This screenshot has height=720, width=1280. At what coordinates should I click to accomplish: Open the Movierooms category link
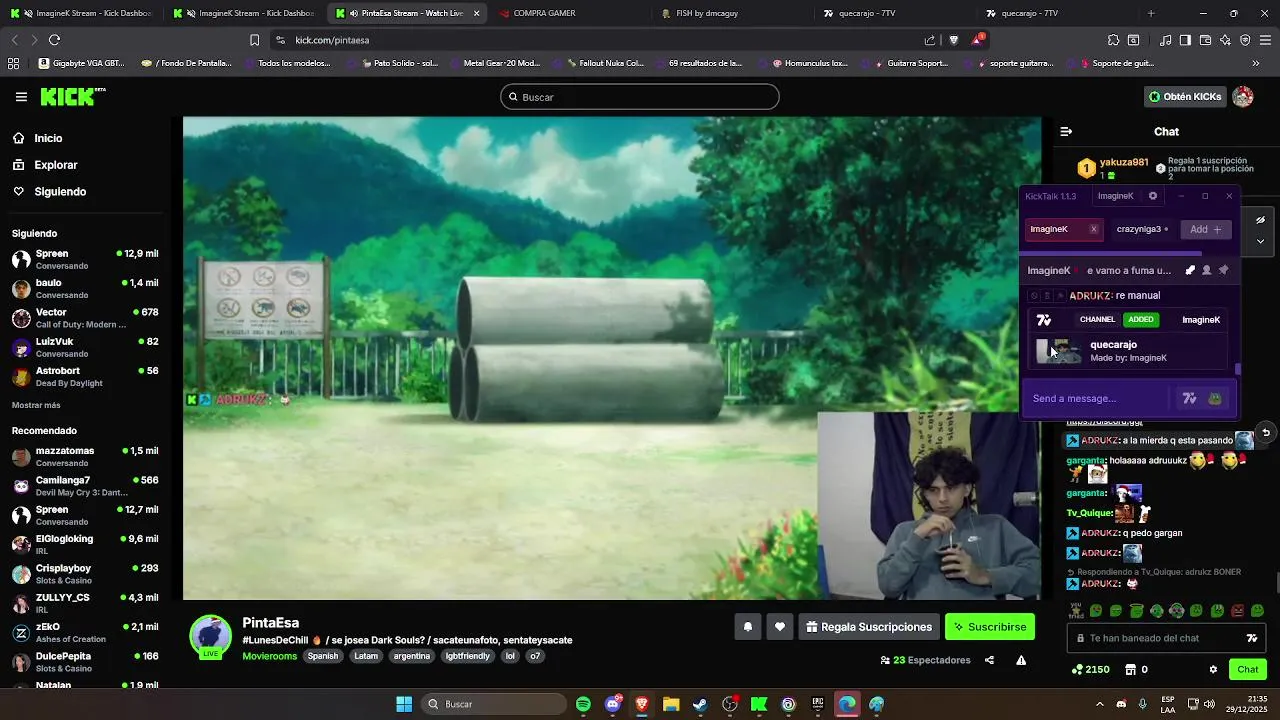[270, 656]
